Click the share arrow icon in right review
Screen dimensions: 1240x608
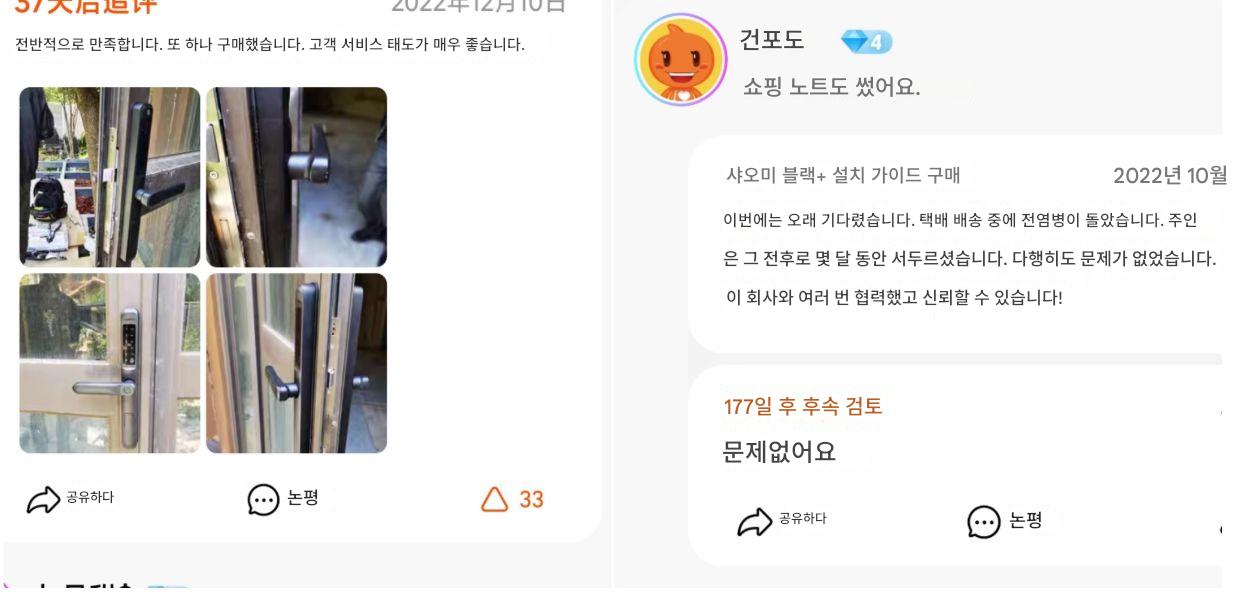(754, 522)
